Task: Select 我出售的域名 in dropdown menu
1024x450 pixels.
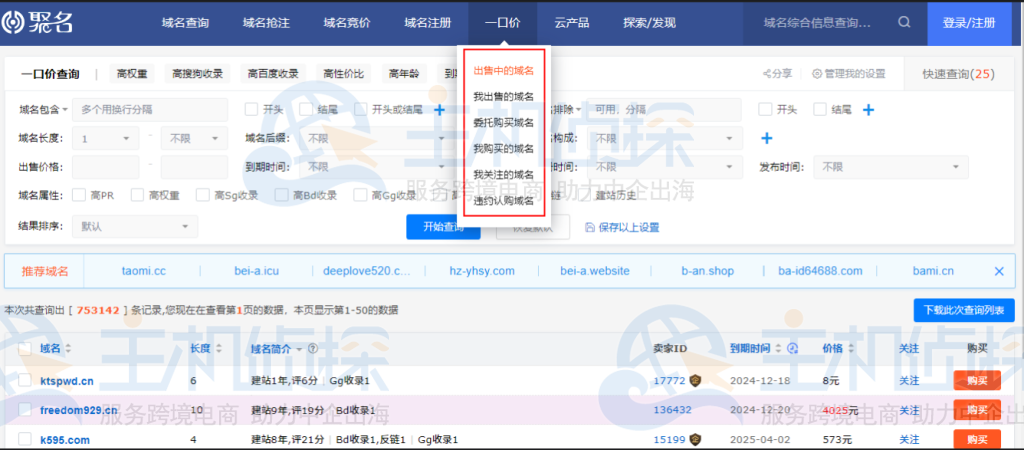Action: (x=504, y=97)
